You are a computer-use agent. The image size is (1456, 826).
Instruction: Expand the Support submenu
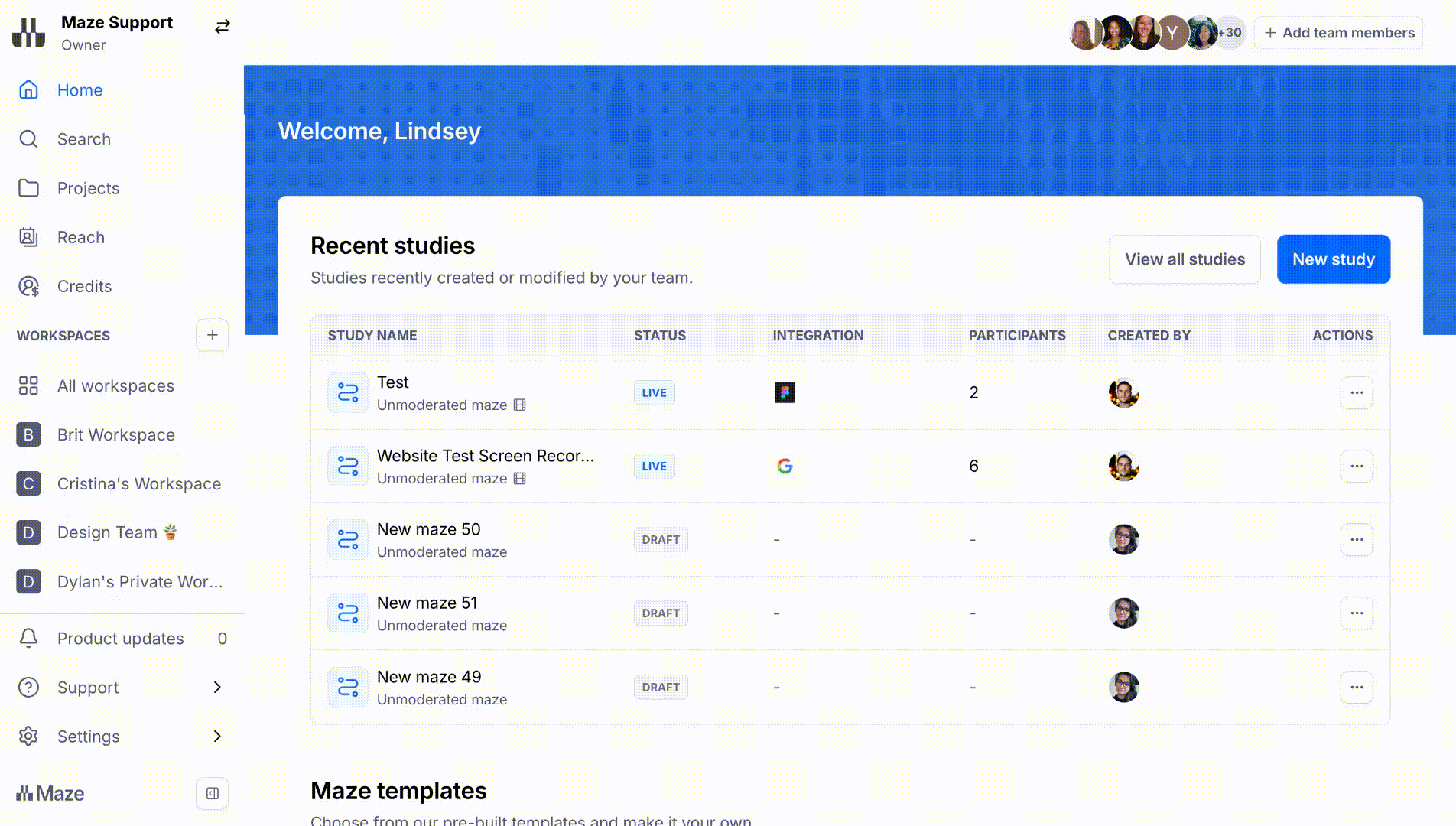[x=217, y=687]
